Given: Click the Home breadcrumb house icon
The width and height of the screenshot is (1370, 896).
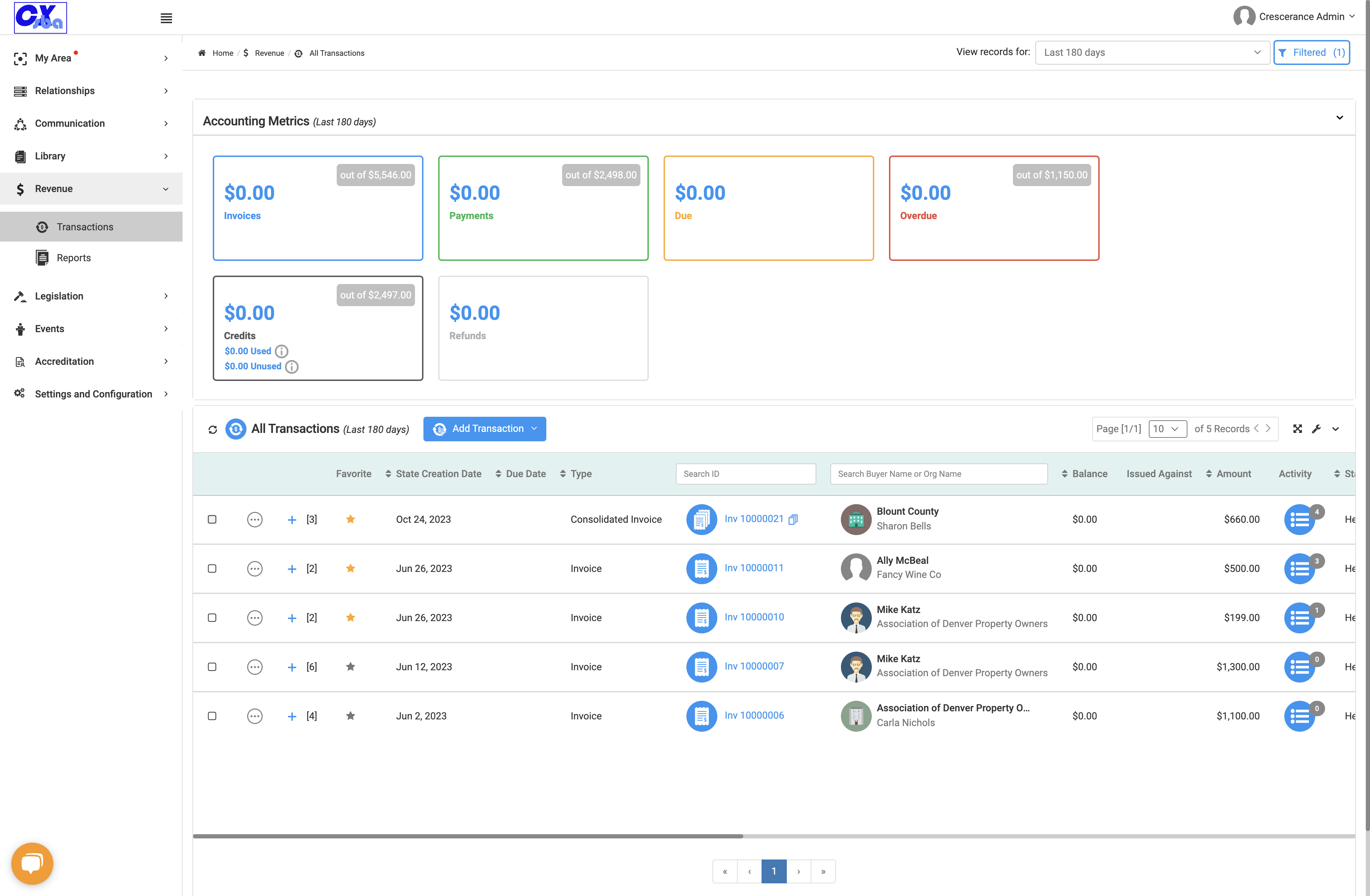Looking at the screenshot, I should tap(202, 53).
